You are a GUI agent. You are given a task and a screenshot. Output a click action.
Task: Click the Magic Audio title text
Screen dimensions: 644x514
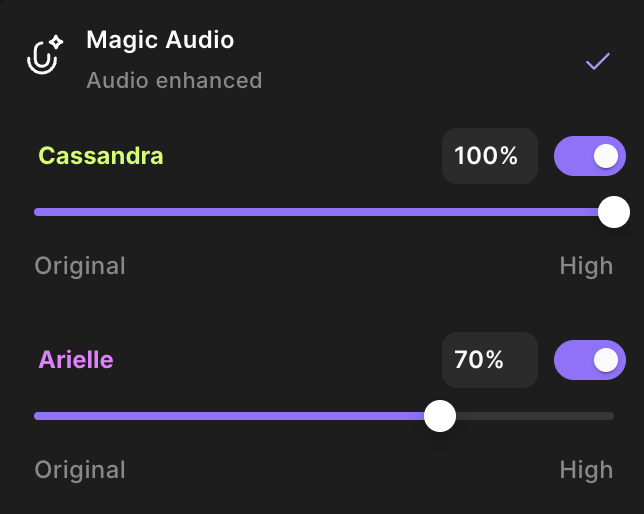pos(160,40)
